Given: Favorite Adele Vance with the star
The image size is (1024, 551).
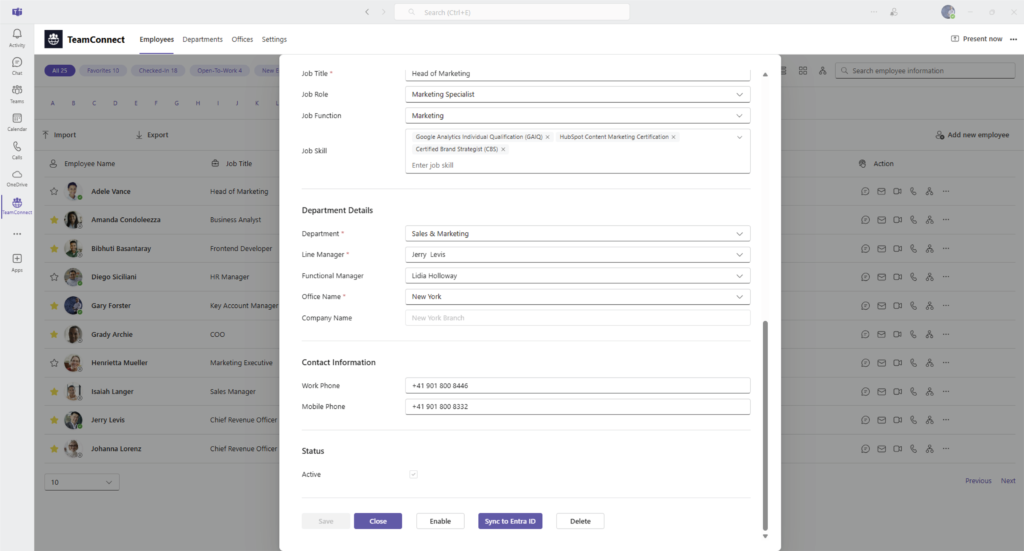Looking at the screenshot, I should coord(54,191).
